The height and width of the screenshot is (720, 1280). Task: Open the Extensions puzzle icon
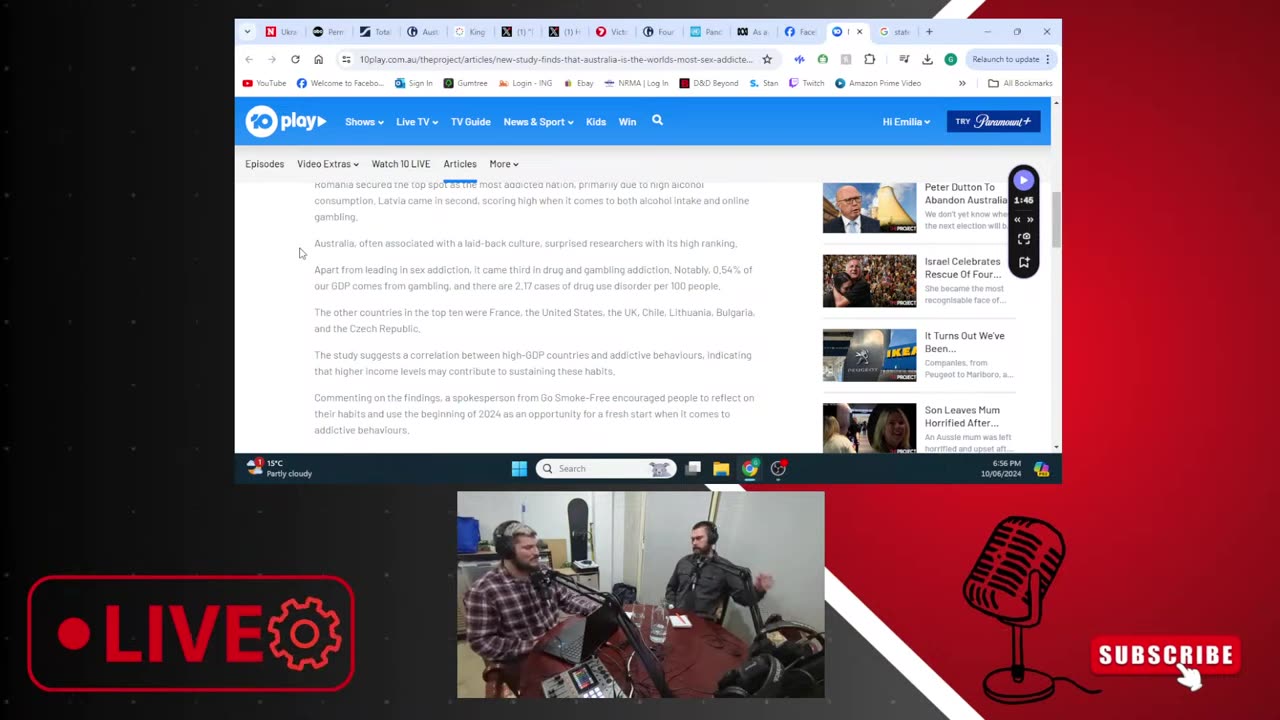(869, 59)
